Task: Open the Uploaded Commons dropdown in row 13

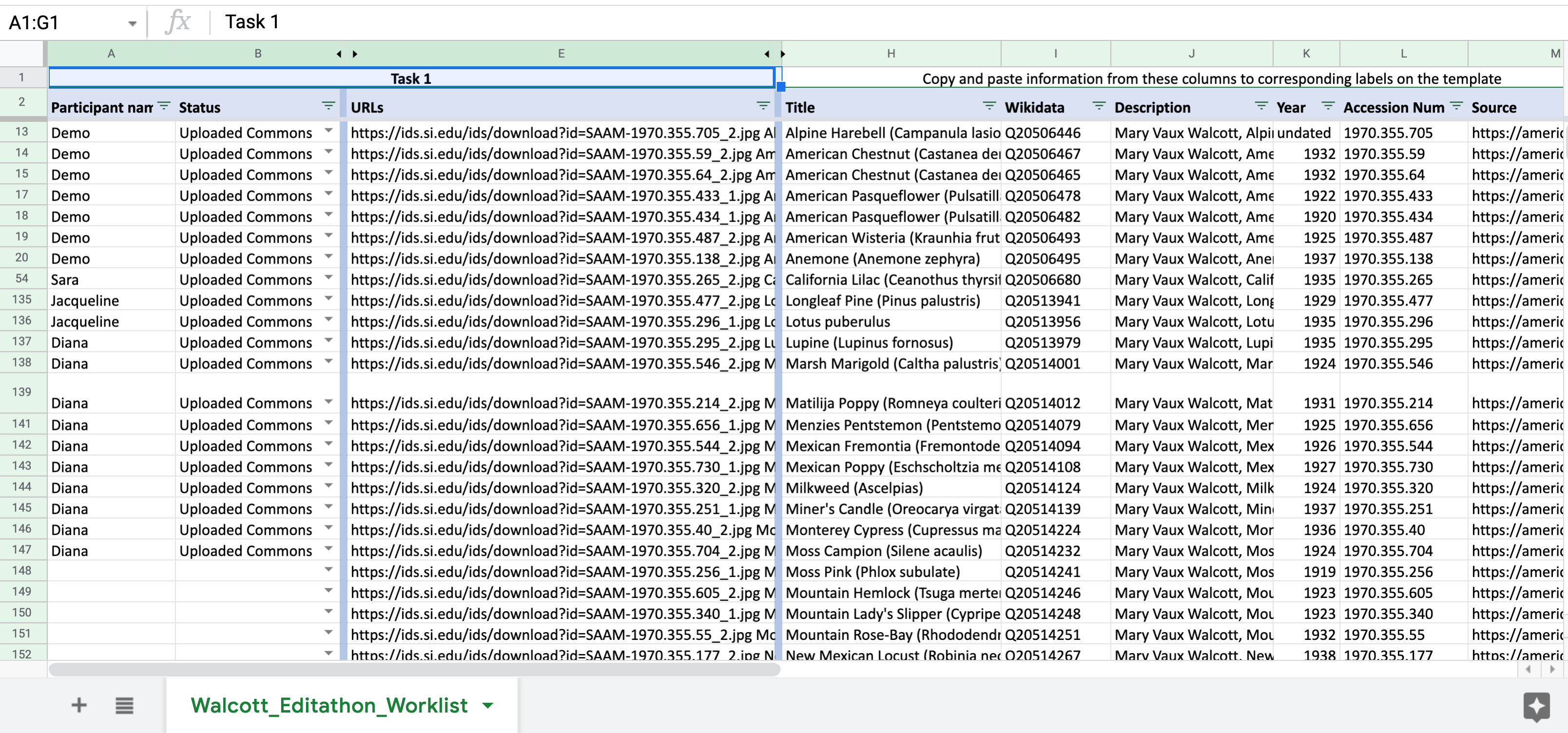Action: 329,131
